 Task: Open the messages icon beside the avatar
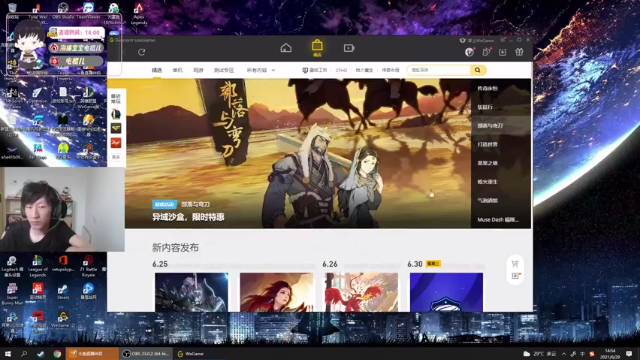[x=486, y=52]
